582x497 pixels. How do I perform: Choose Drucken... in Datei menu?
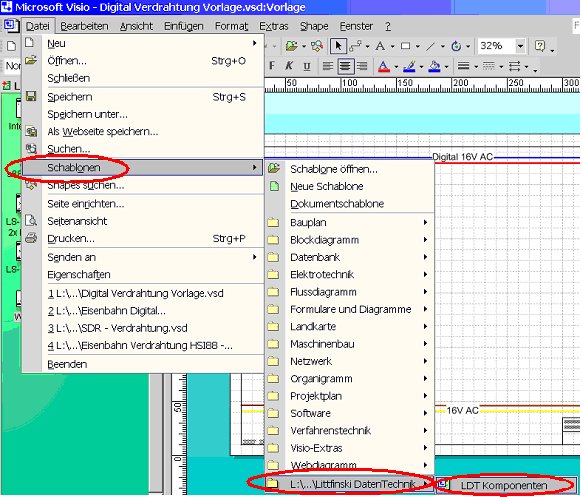pyautogui.click(x=143, y=239)
